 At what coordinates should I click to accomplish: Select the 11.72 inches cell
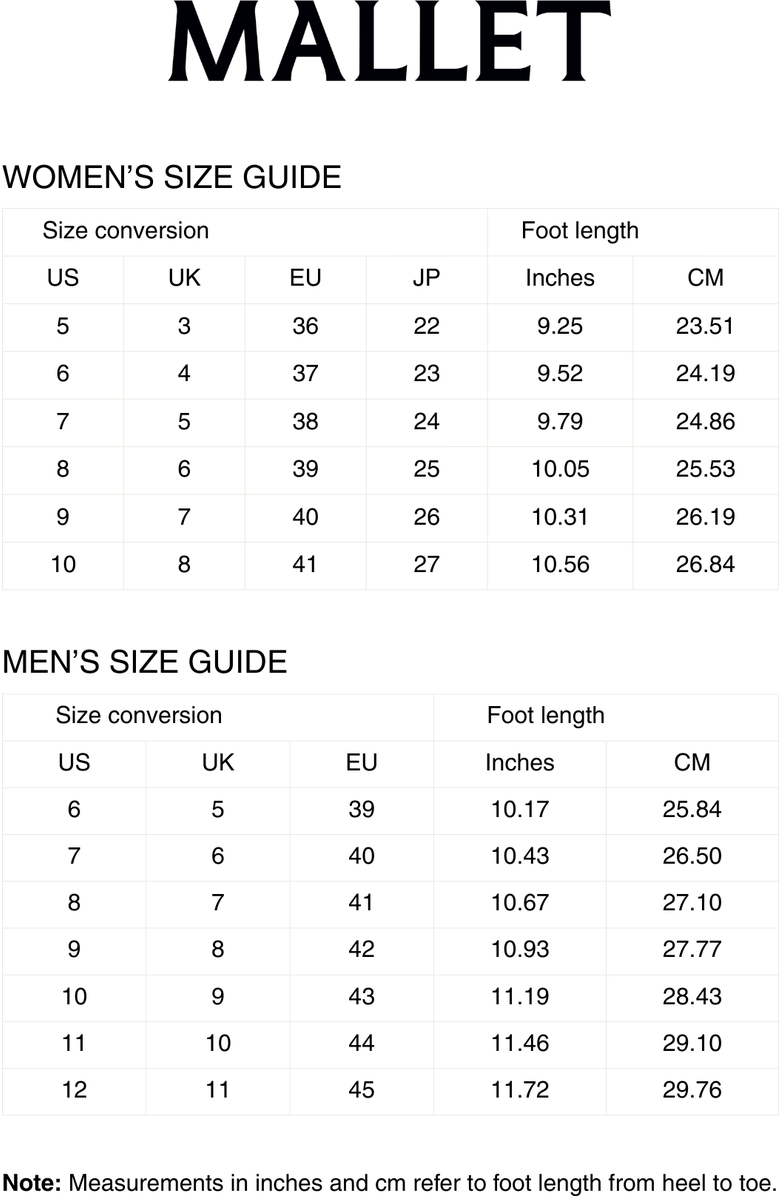coord(520,1089)
